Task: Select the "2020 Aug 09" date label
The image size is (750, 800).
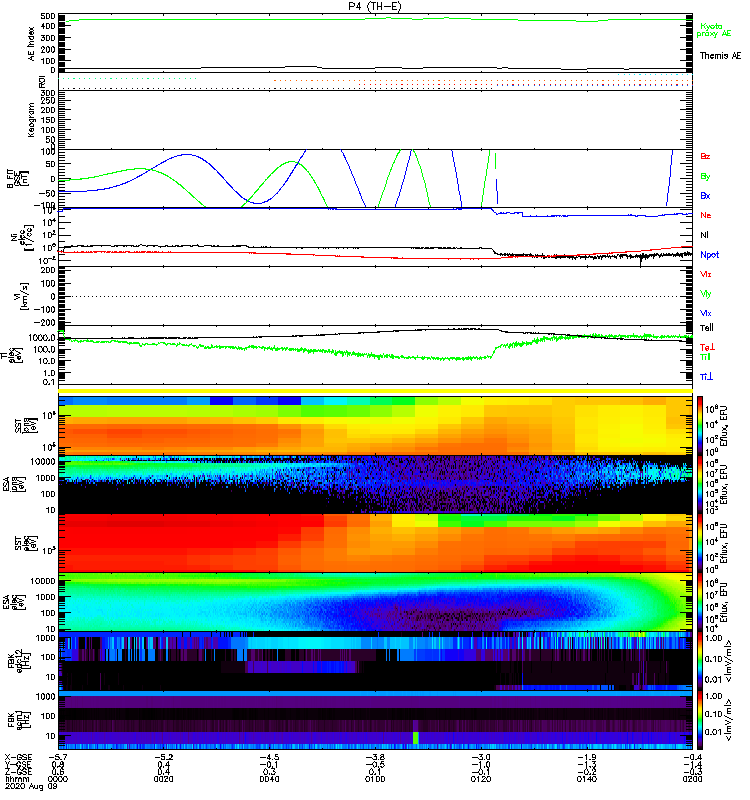Action: [31, 786]
